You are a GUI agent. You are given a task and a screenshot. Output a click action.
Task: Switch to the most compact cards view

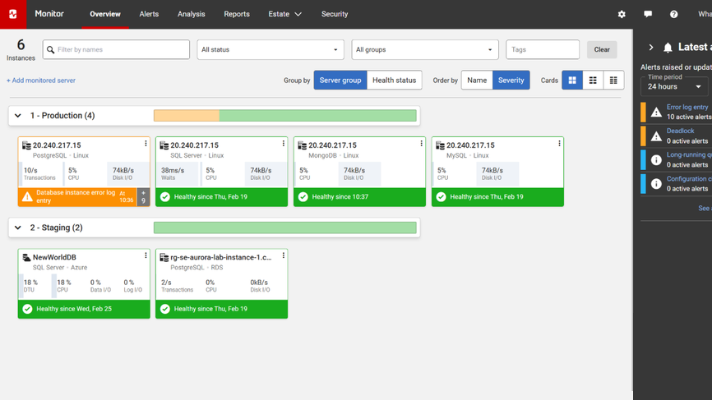[614, 80]
